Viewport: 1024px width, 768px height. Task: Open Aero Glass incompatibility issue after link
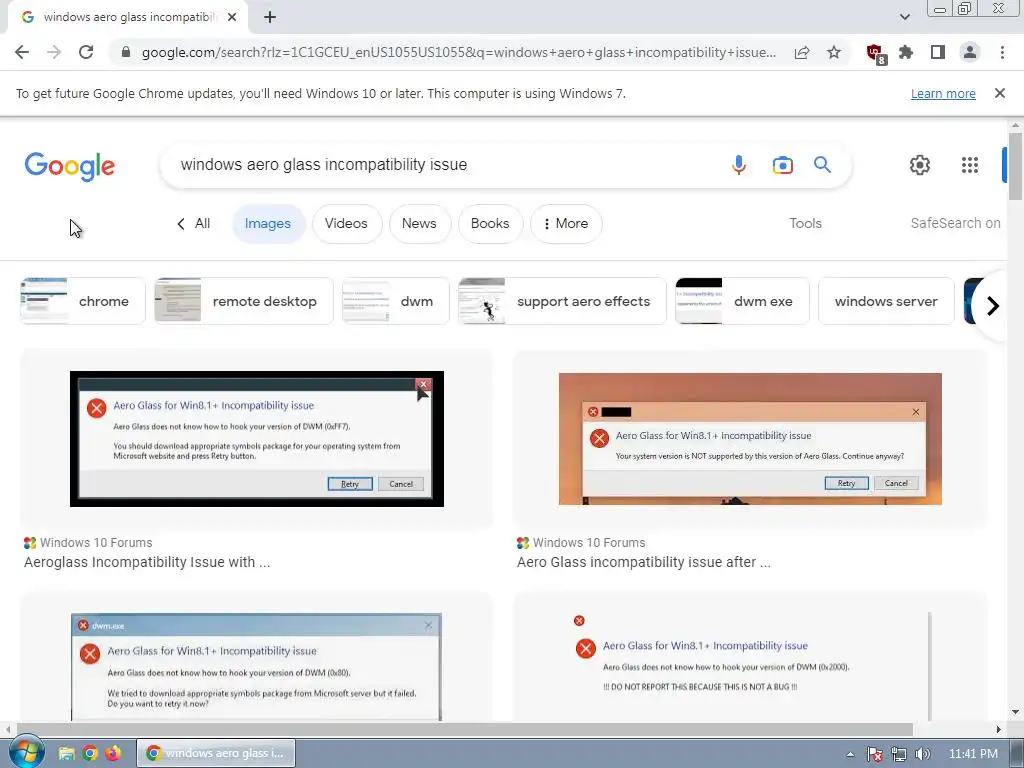click(x=644, y=562)
